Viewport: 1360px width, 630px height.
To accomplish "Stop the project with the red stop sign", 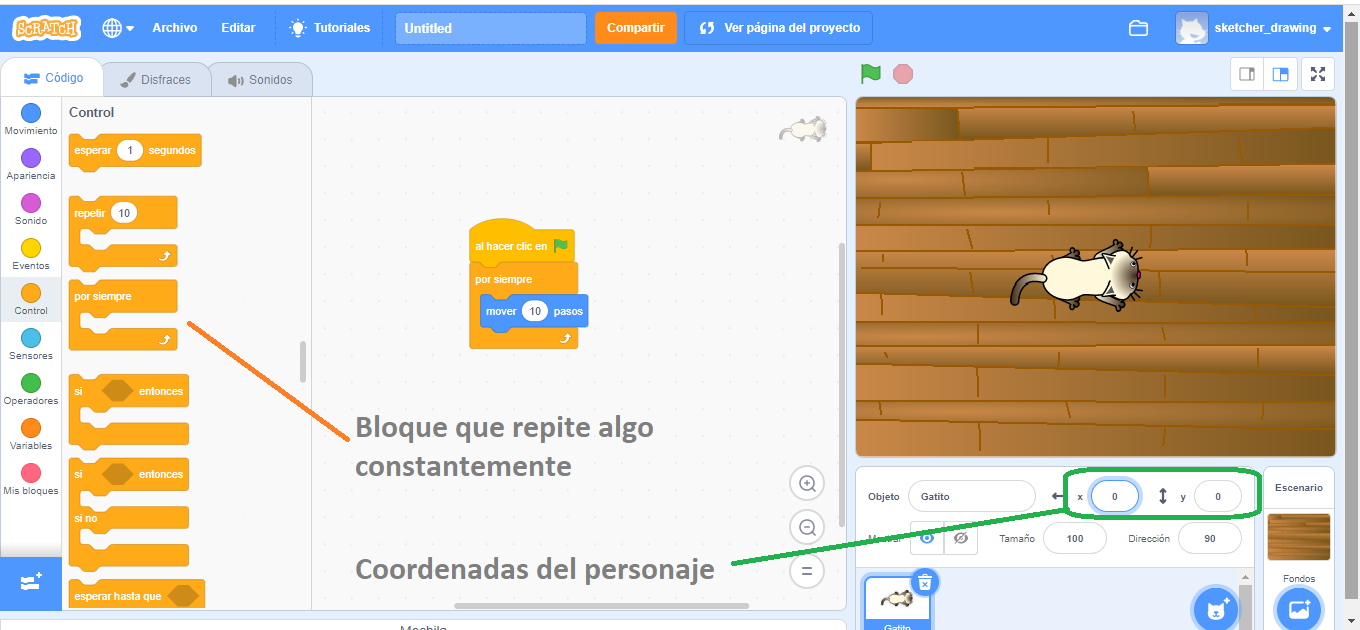I will (902, 74).
